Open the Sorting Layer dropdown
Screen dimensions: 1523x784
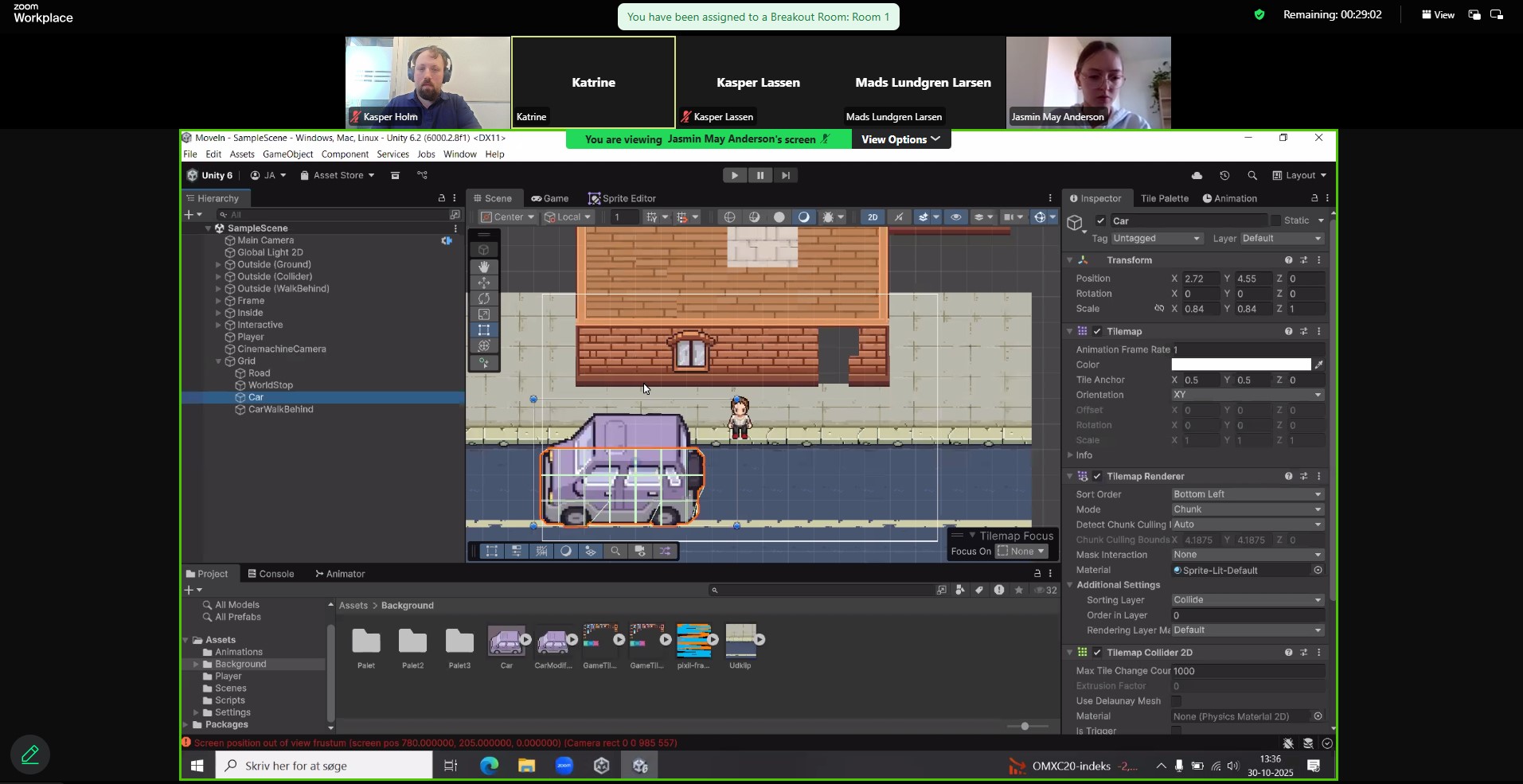coord(1246,600)
